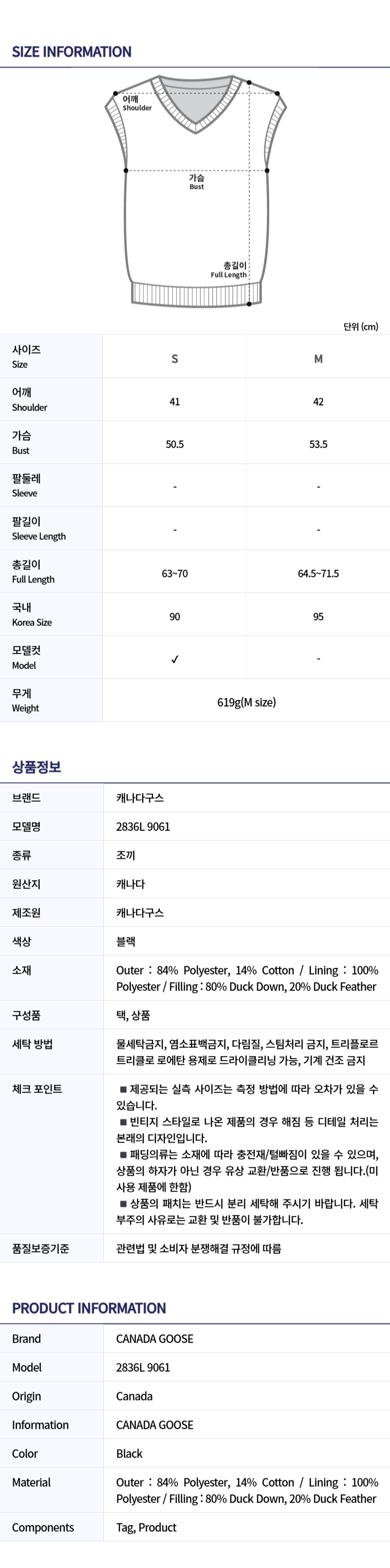Click the vest size diagram illustration
This screenshot has height=1568, width=390.
click(x=196, y=191)
